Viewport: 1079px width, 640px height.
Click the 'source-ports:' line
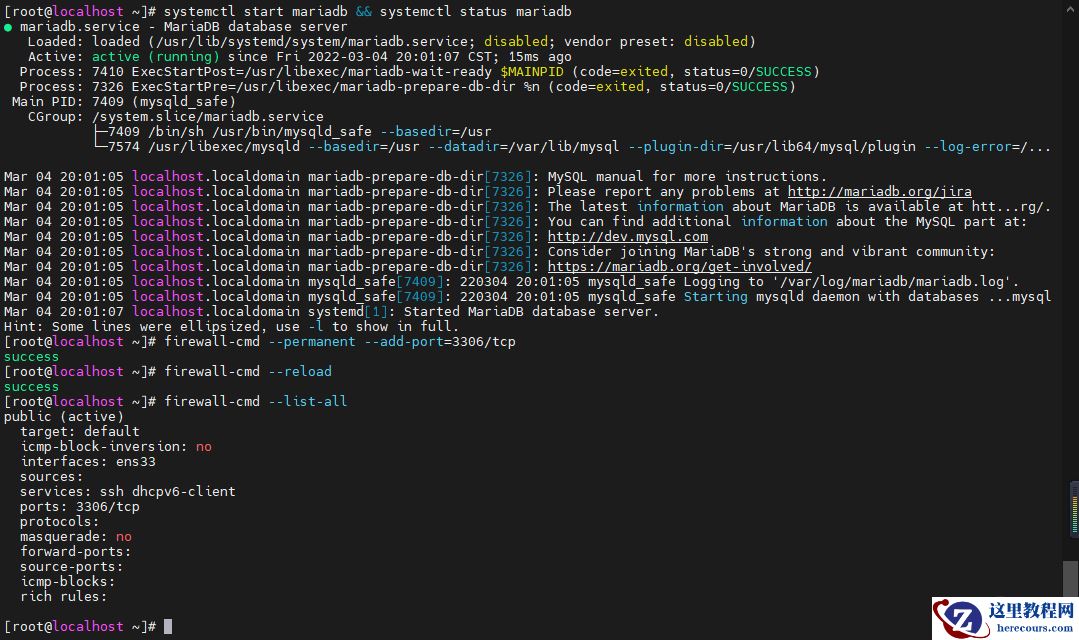pyautogui.click(x=72, y=566)
